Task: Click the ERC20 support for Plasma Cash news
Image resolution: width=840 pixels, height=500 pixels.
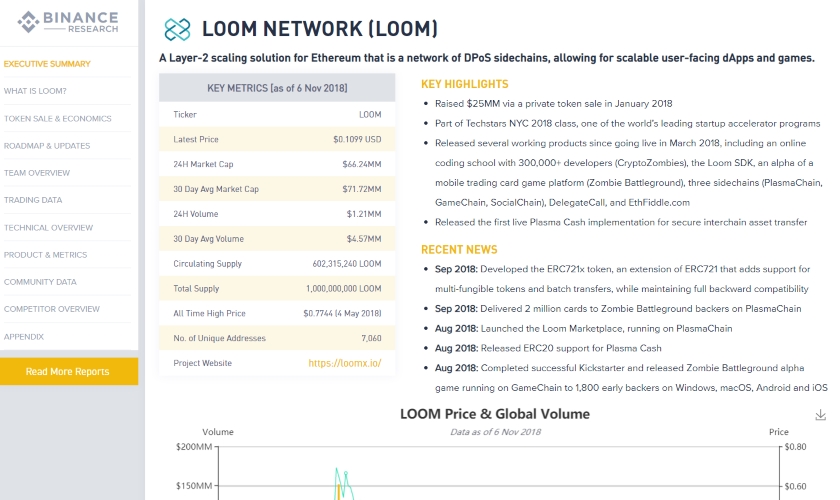Action: [548, 348]
